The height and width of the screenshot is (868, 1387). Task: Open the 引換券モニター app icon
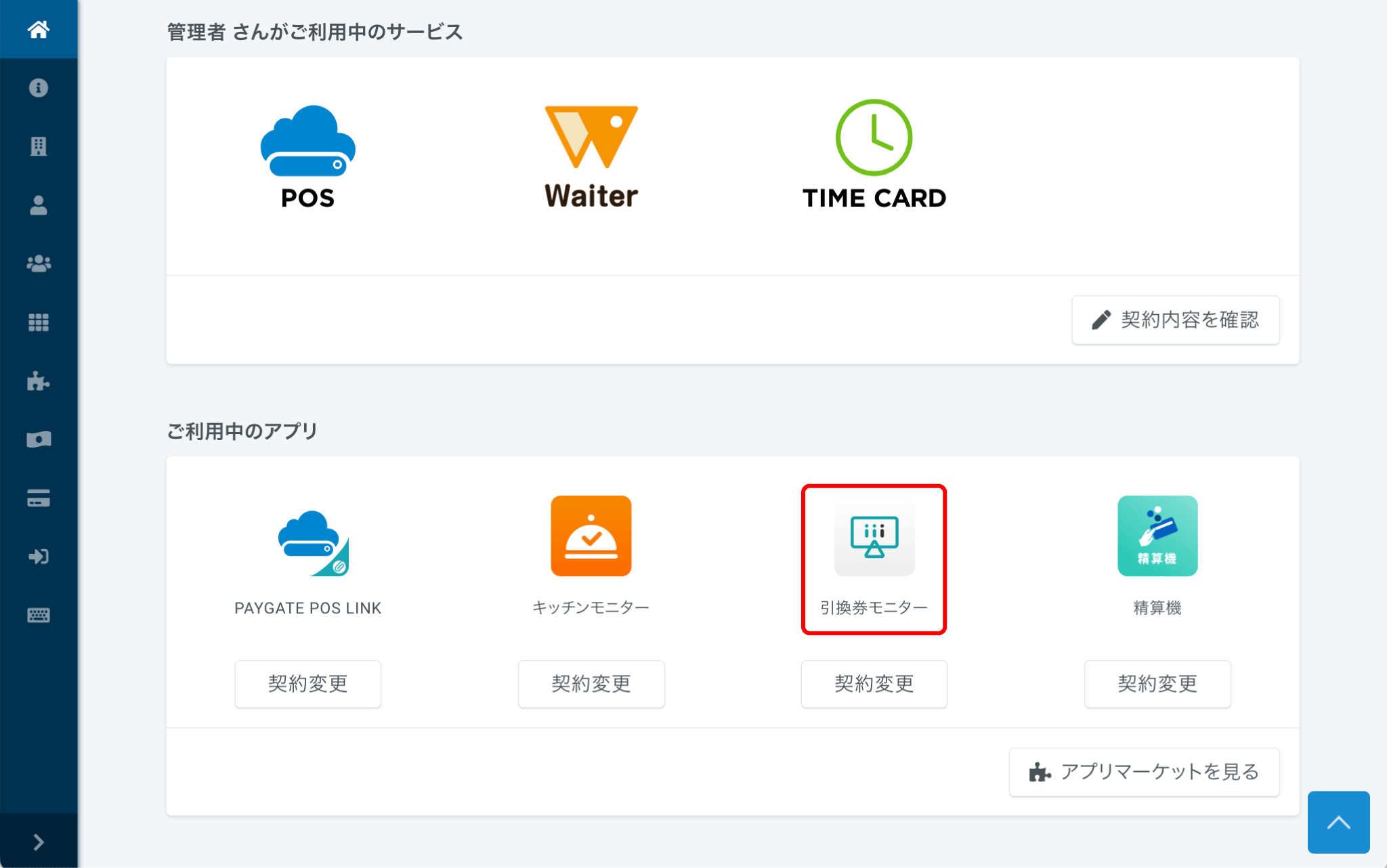pyautogui.click(x=874, y=536)
